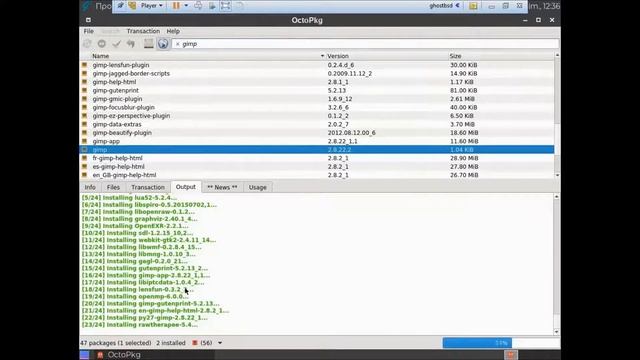
Task: Click the OctoPkg window menu icon in title bar
Action: pos(88,20)
